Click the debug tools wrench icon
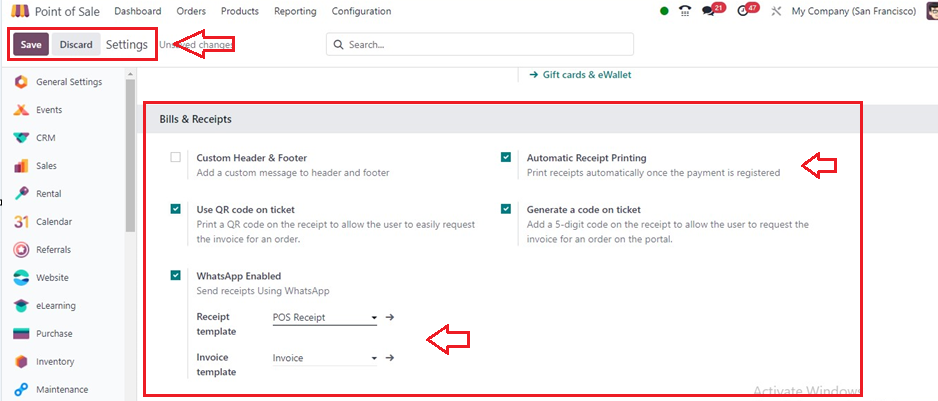This screenshot has height=401, width=938. click(776, 11)
